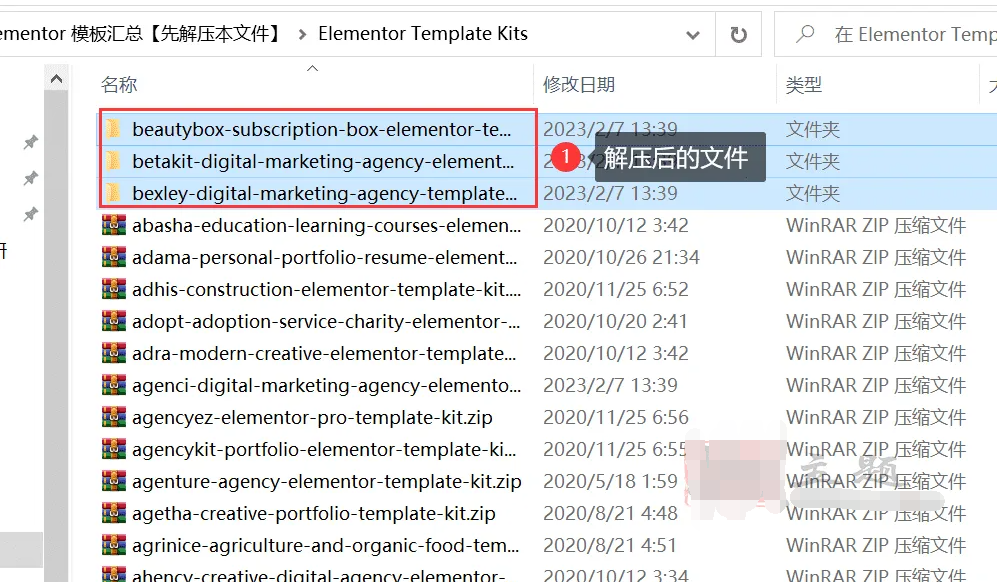Click the date 2020/5/18 1:59
This screenshot has width=997, height=582.
coord(610,482)
